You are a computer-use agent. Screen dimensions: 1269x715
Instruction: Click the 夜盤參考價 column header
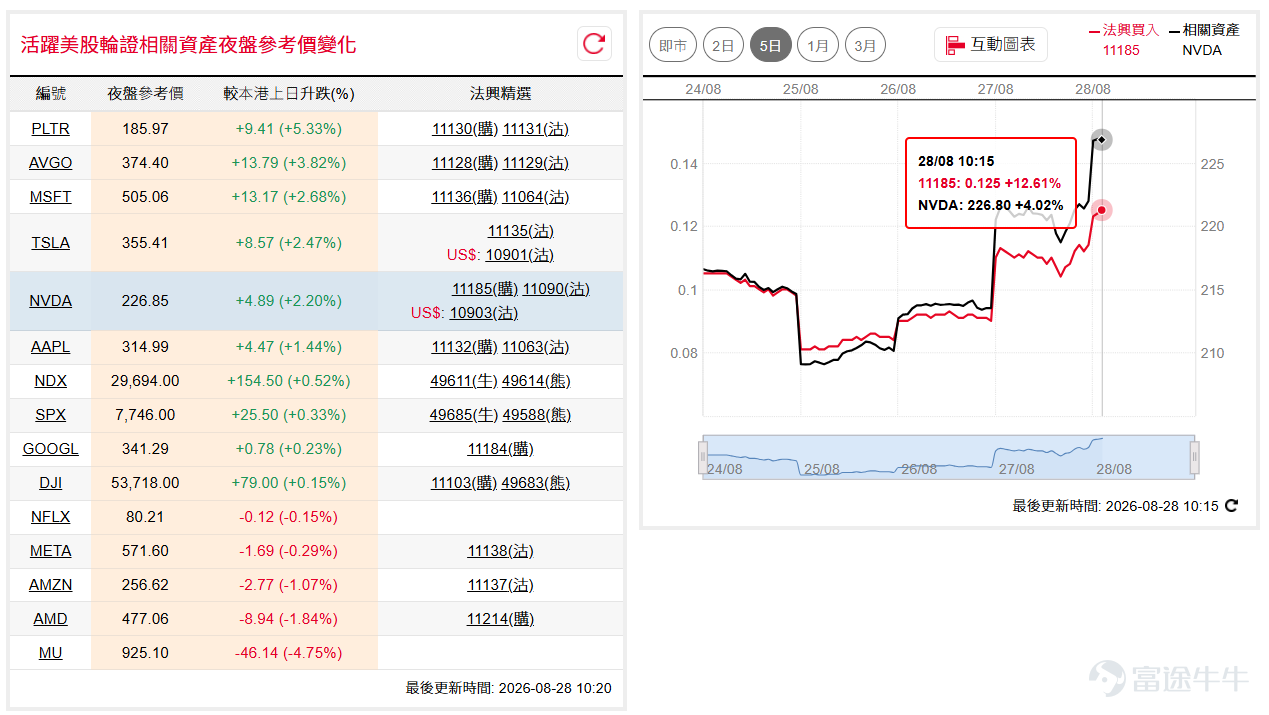[x=145, y=94]
